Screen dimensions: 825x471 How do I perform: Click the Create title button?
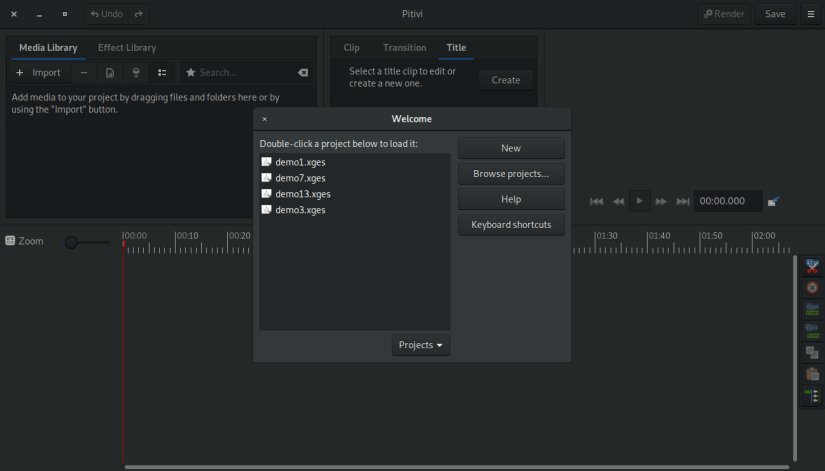coord(506,80)
